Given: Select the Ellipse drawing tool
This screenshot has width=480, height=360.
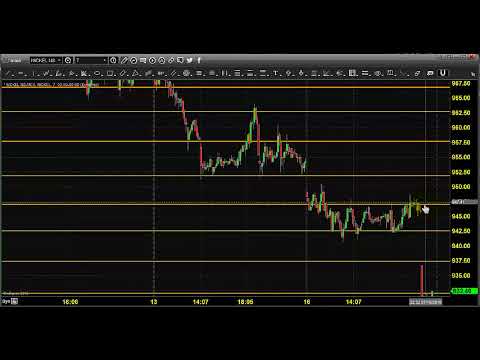Looking at the screenshot, I should point(97,73).
